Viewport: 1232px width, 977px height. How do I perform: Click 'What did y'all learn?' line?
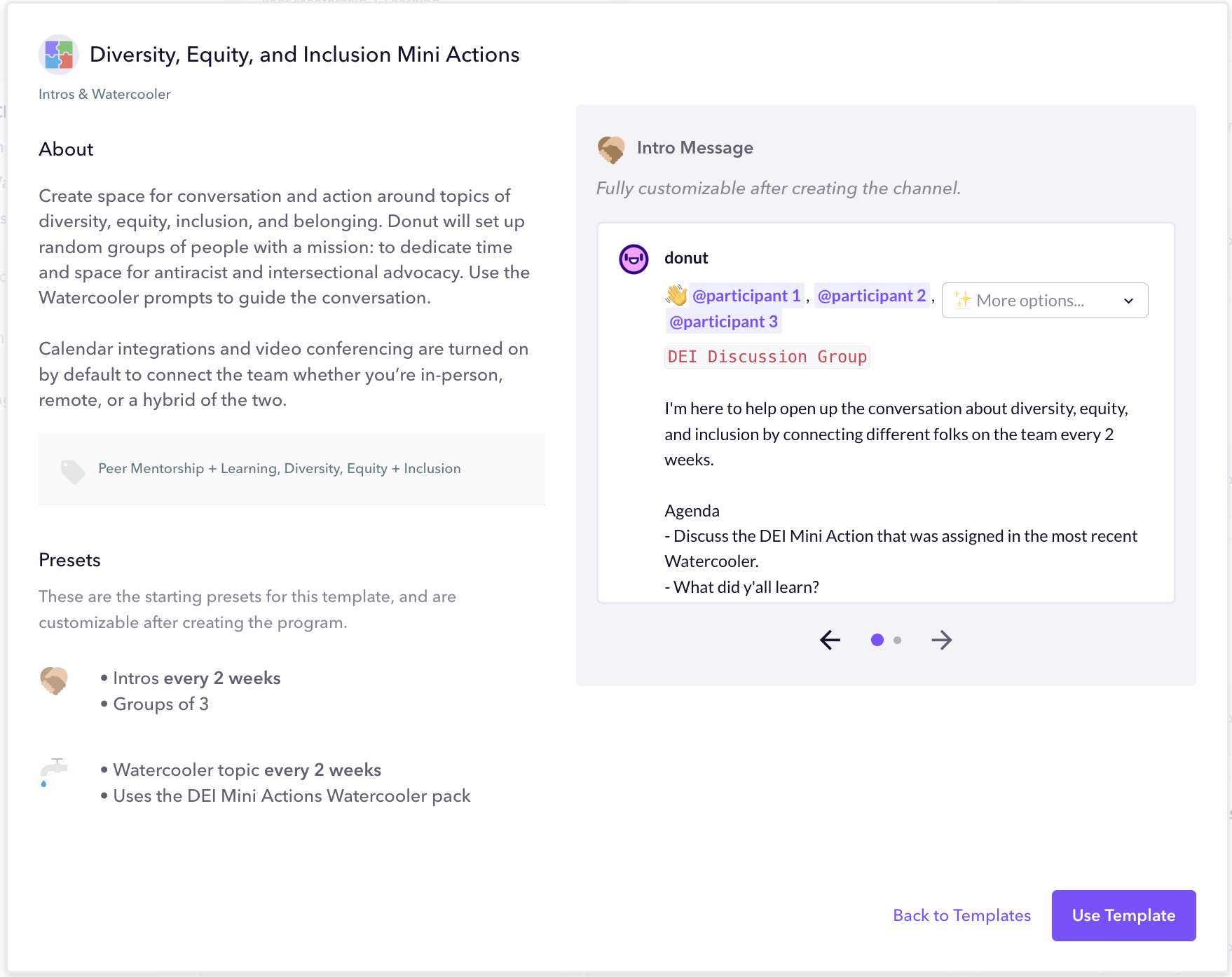point(741,587)
